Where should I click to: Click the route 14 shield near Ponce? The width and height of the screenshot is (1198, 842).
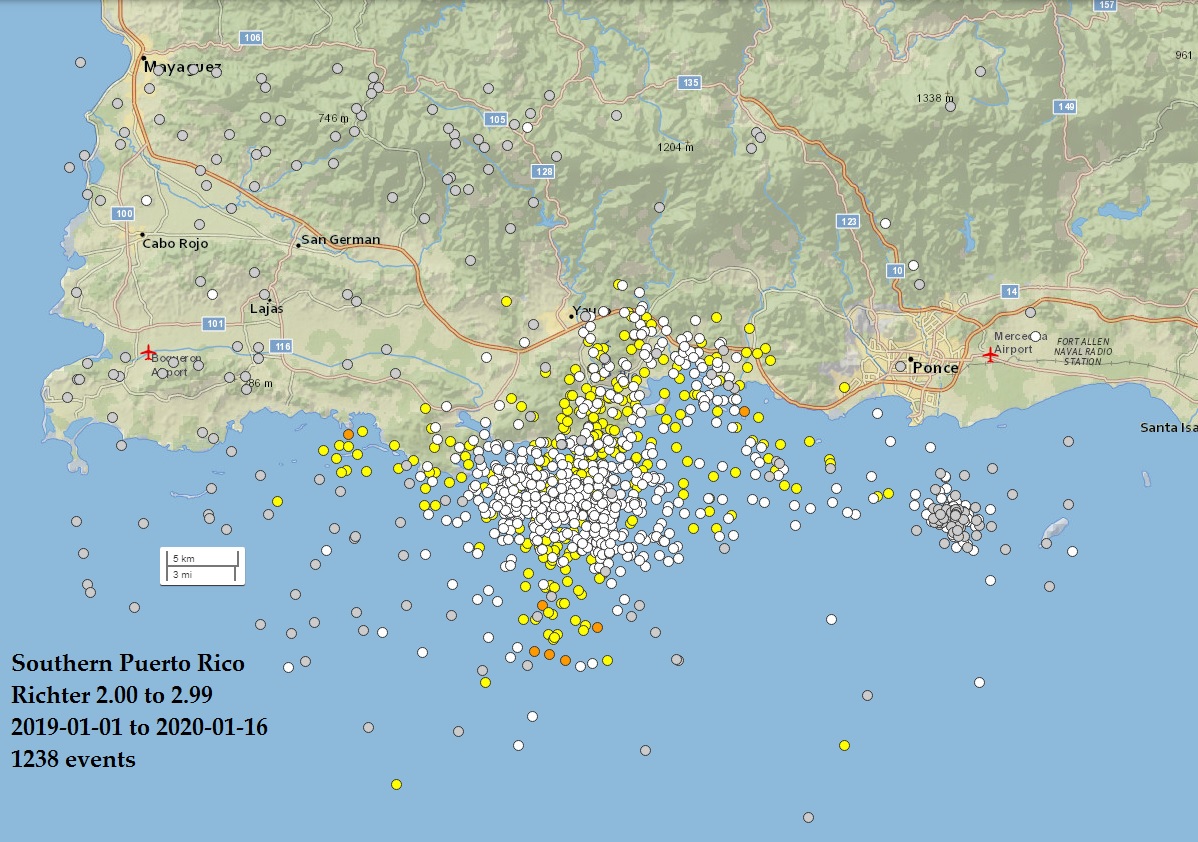[x=1012, y=291]
